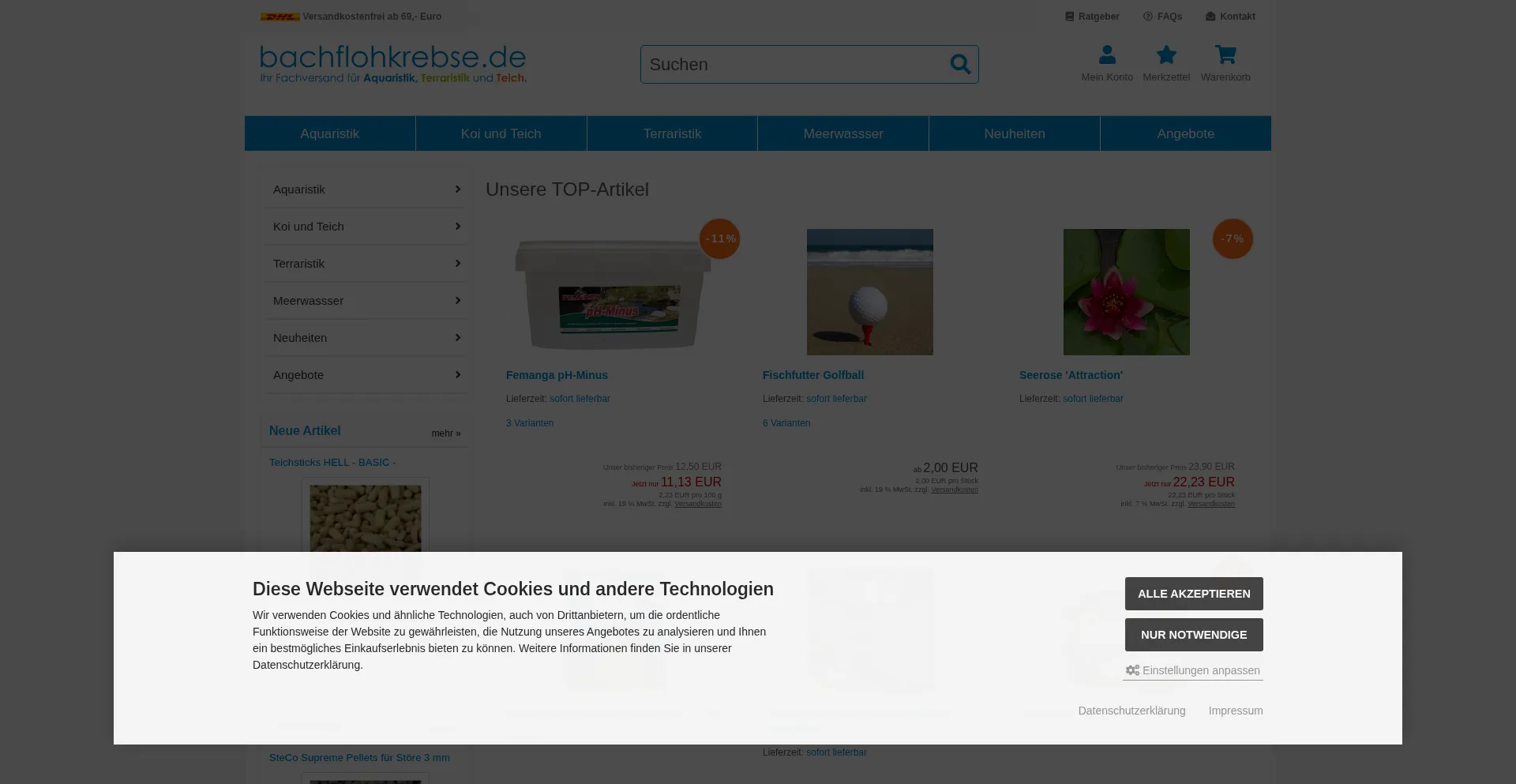1516x784 pixels.
Task: Open Impressum link in cookie banner
Action: tap(1236, 711)
